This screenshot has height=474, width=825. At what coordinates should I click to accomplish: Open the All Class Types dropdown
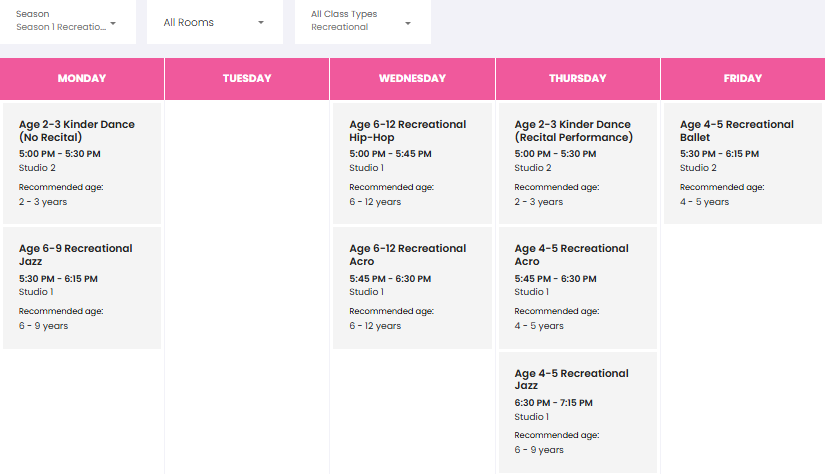click(363, 22)
